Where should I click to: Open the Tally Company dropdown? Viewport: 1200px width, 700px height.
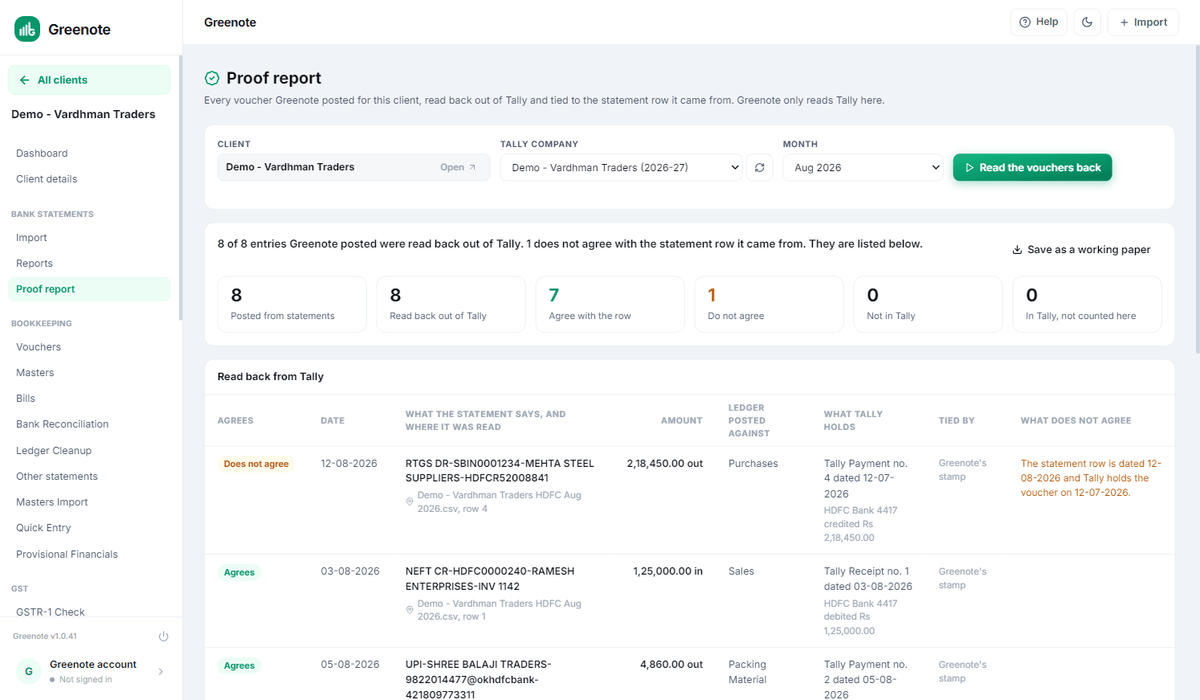622,168
